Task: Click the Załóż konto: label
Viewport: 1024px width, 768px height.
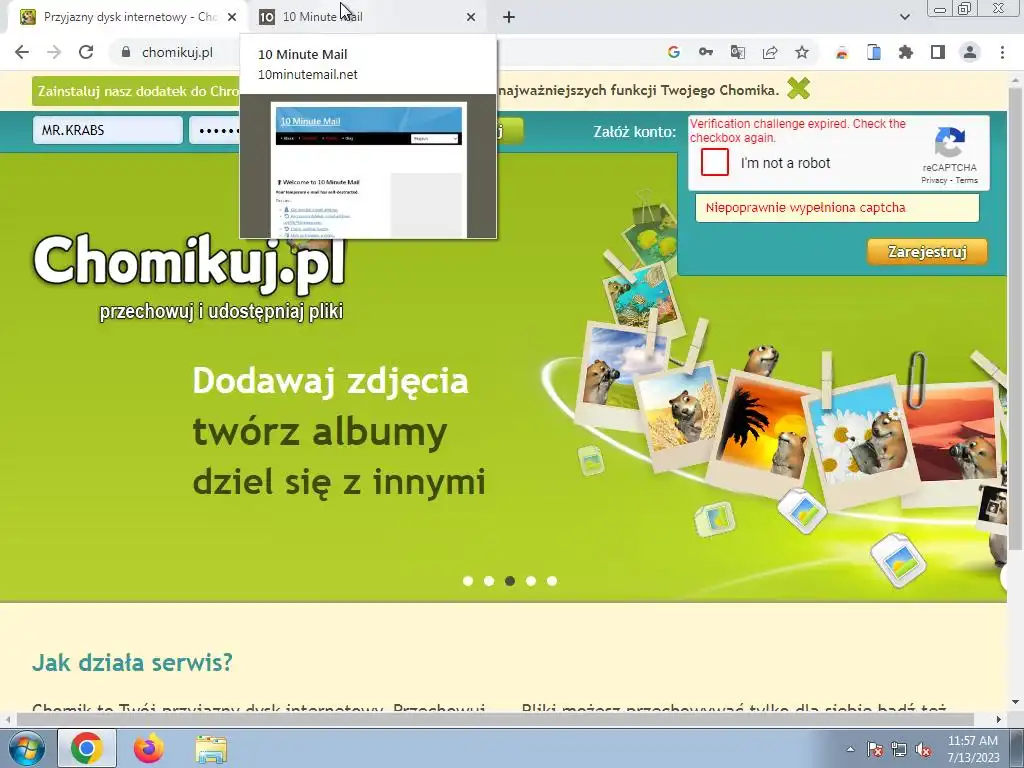Action: tap(634, 131)
